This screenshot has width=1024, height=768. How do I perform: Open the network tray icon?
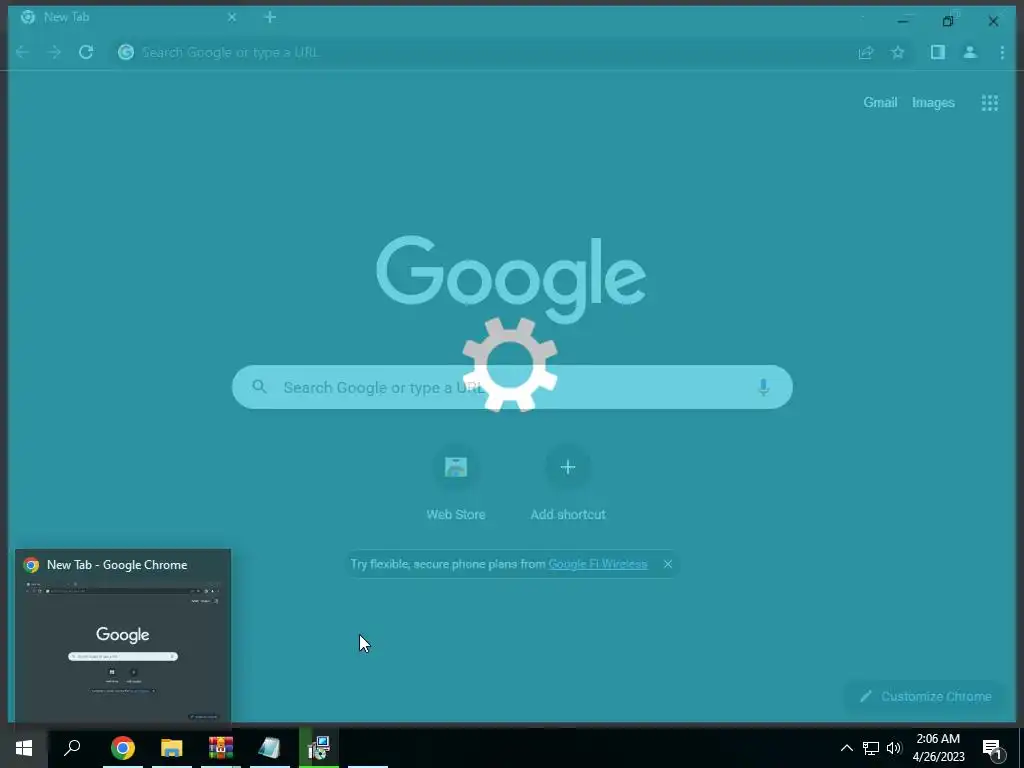click(x=871, y=748)
